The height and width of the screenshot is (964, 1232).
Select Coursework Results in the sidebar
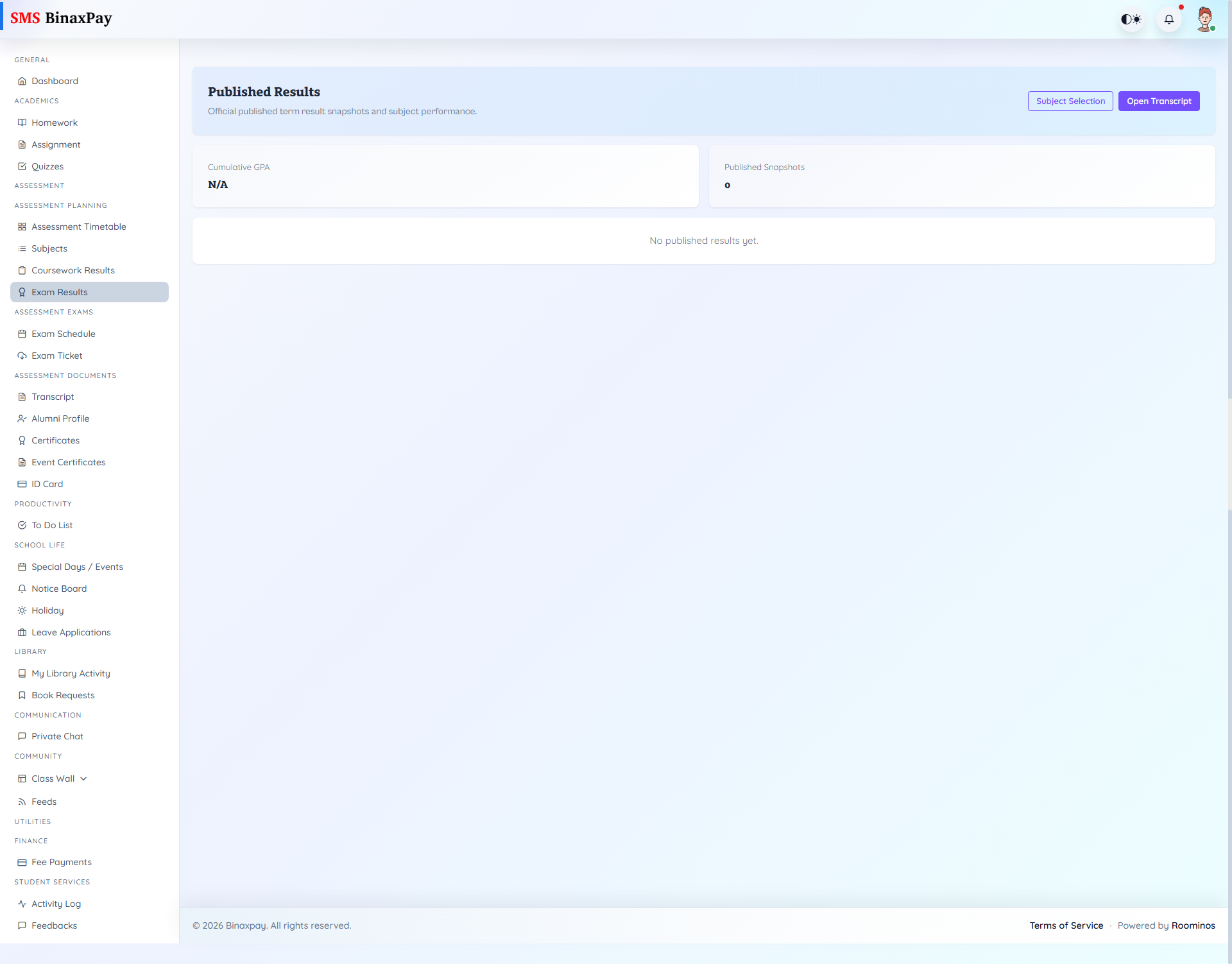tap(73, 270)
